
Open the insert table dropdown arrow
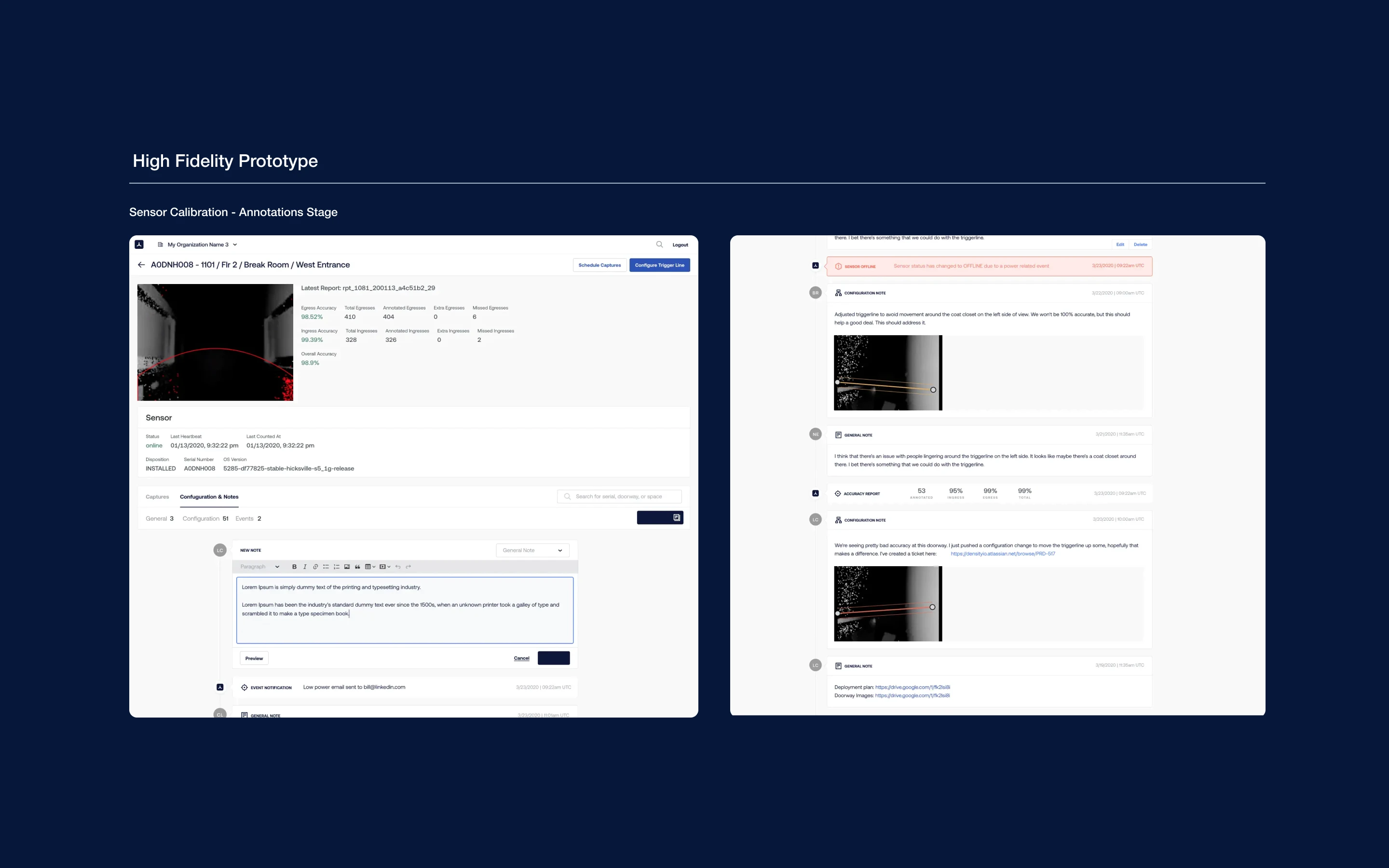point(375,567)
